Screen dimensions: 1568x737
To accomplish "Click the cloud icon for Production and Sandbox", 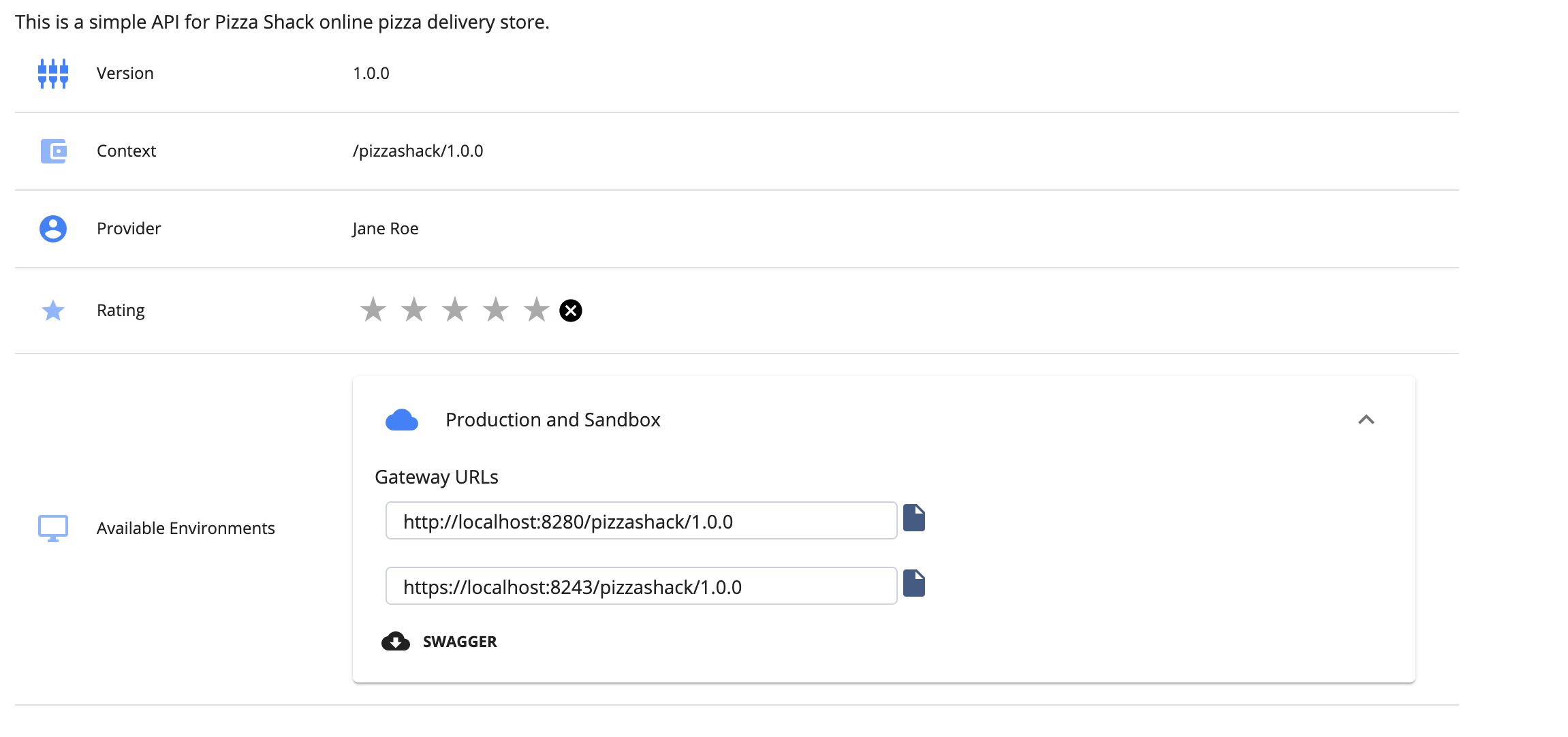I will click(x=402, y=420).
